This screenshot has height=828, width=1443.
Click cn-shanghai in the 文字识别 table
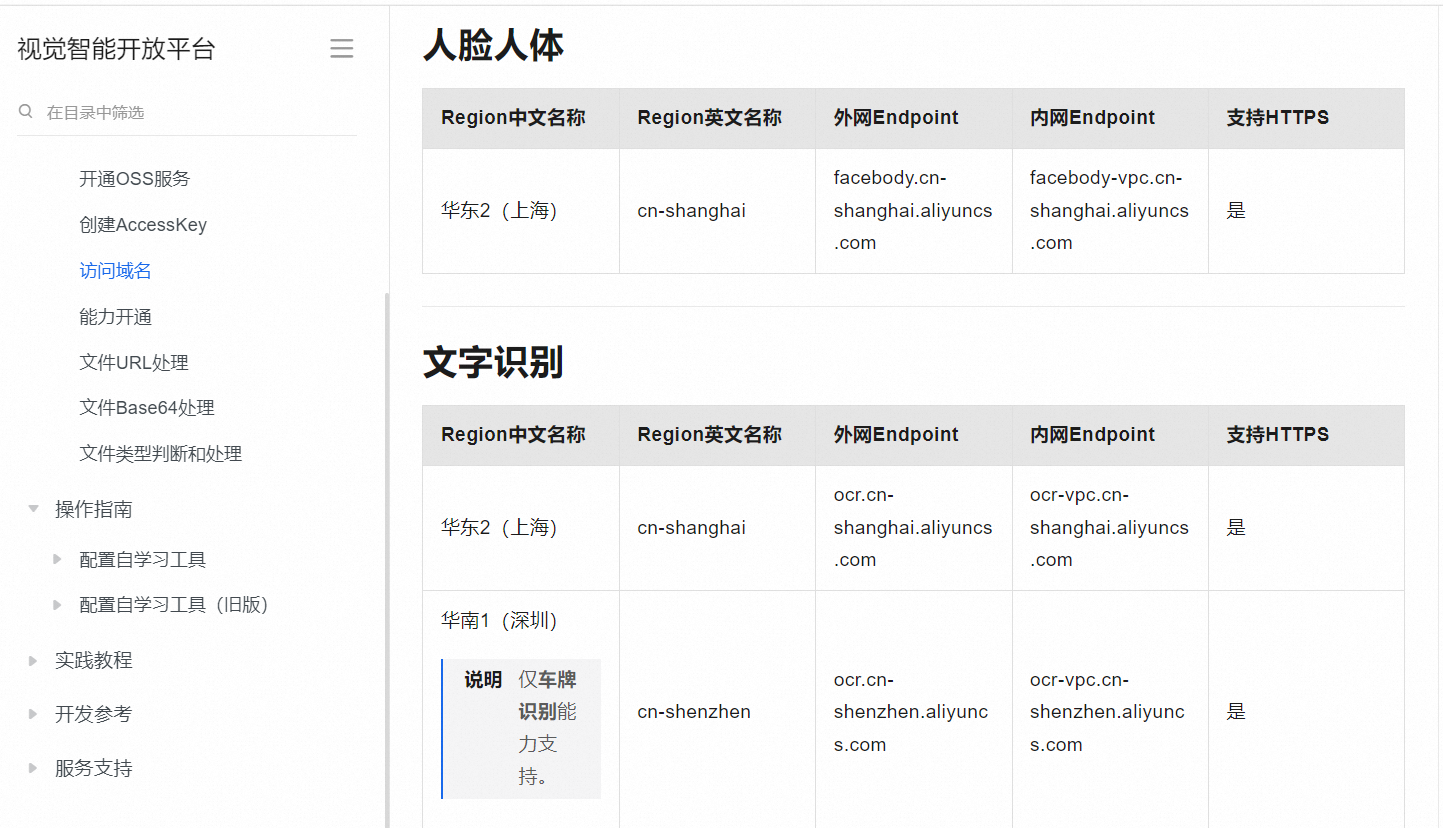(x=691, y=528)
